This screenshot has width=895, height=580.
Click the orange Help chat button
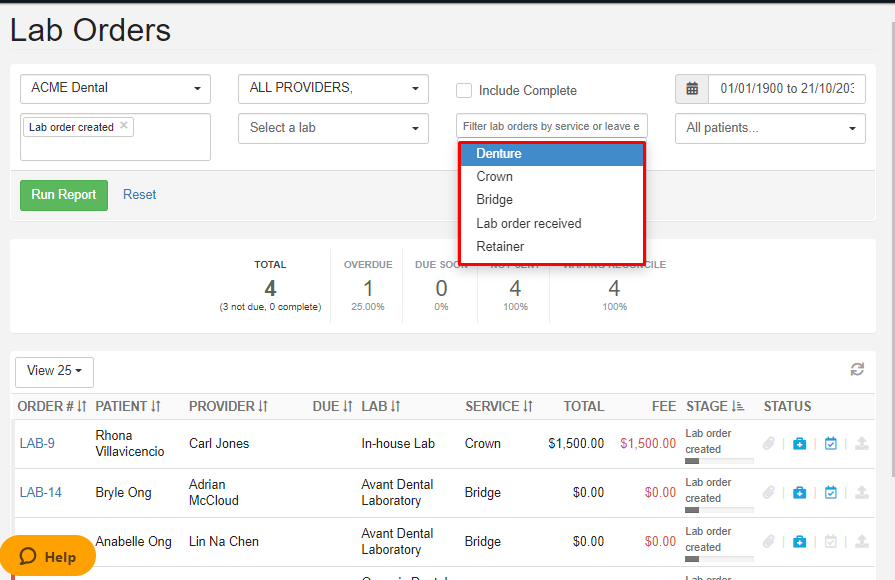[x=48, y=557]
